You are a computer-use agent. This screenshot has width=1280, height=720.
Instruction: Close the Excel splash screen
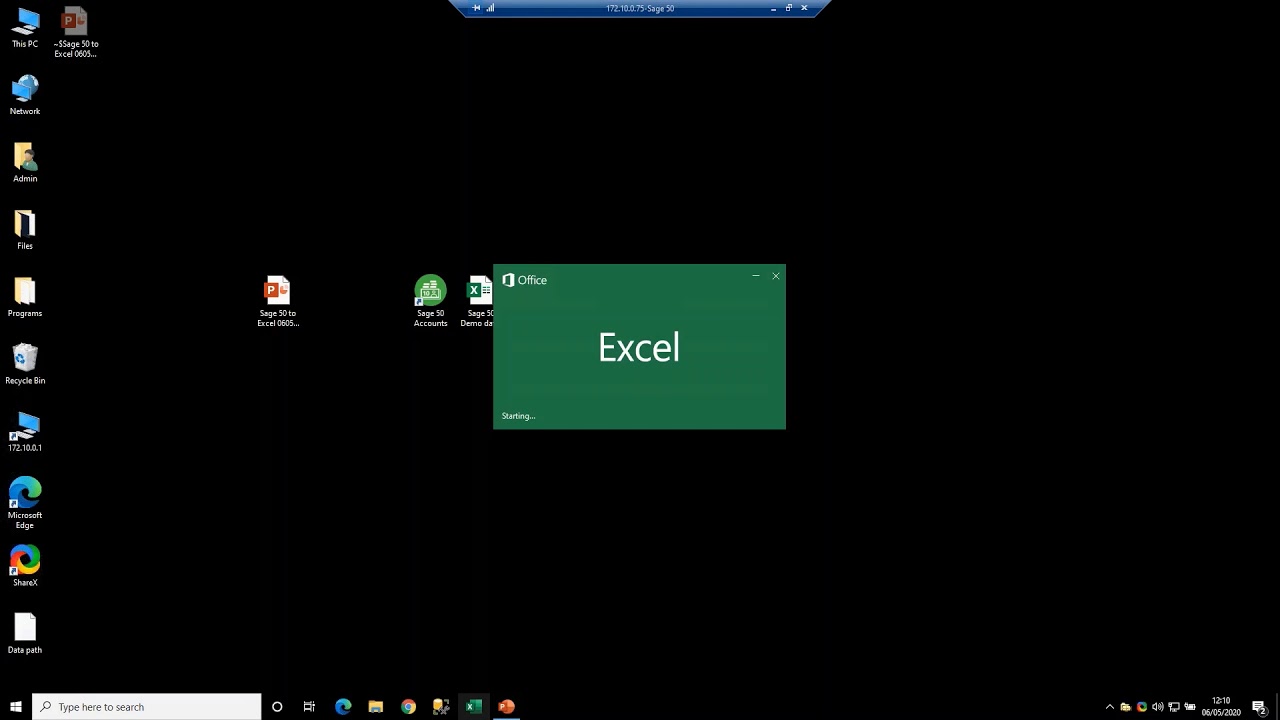pyautogui.click(x=776, y=276)
